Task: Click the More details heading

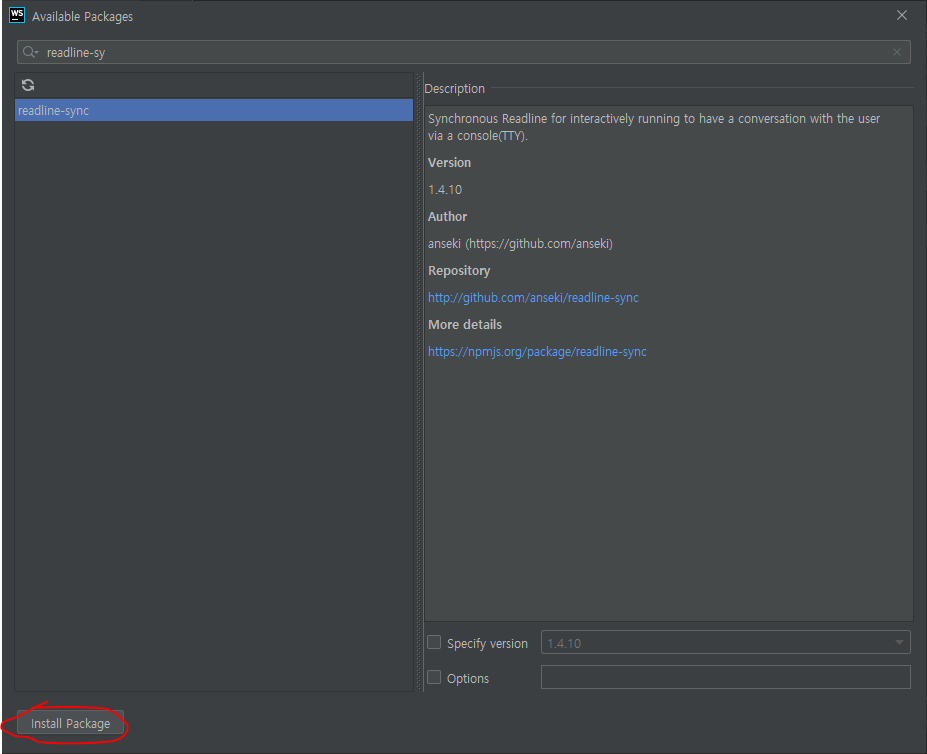Action: [465, 325]
